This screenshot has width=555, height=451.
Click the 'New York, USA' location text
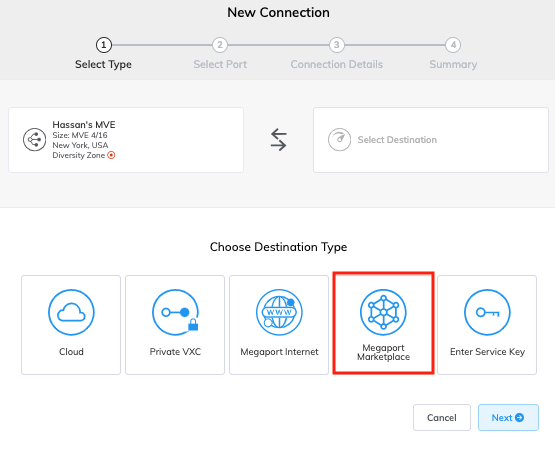(80, 145)
